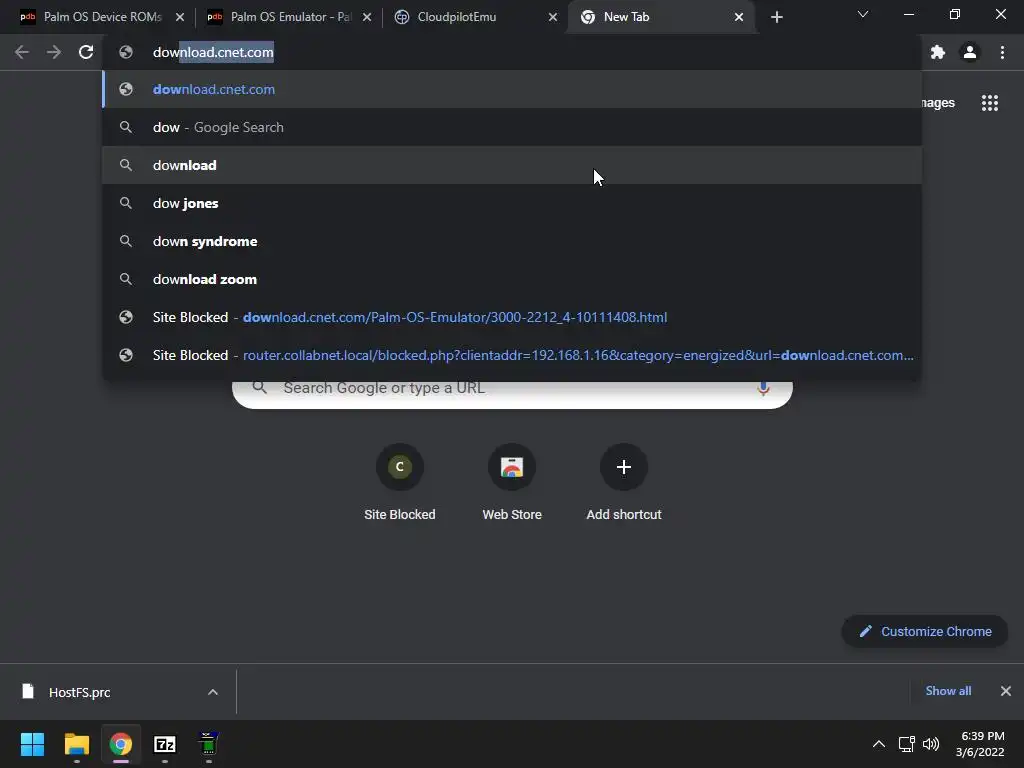Image resolution: width=1024 pixels, height=768 pixels.
Task: Open volume control tray icon
Action: 931,744
